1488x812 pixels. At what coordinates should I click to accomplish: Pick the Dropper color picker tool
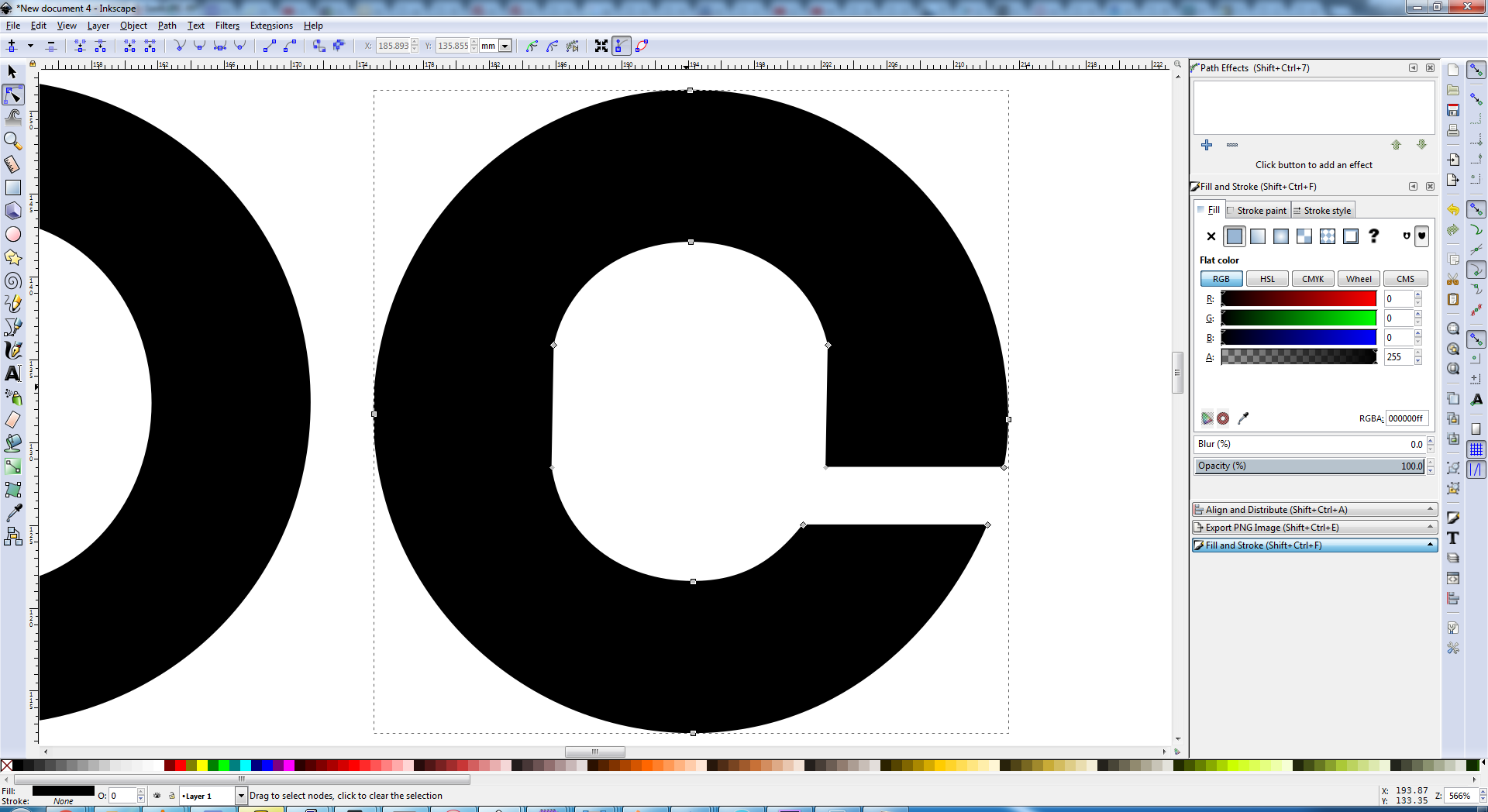pos(13,513)
